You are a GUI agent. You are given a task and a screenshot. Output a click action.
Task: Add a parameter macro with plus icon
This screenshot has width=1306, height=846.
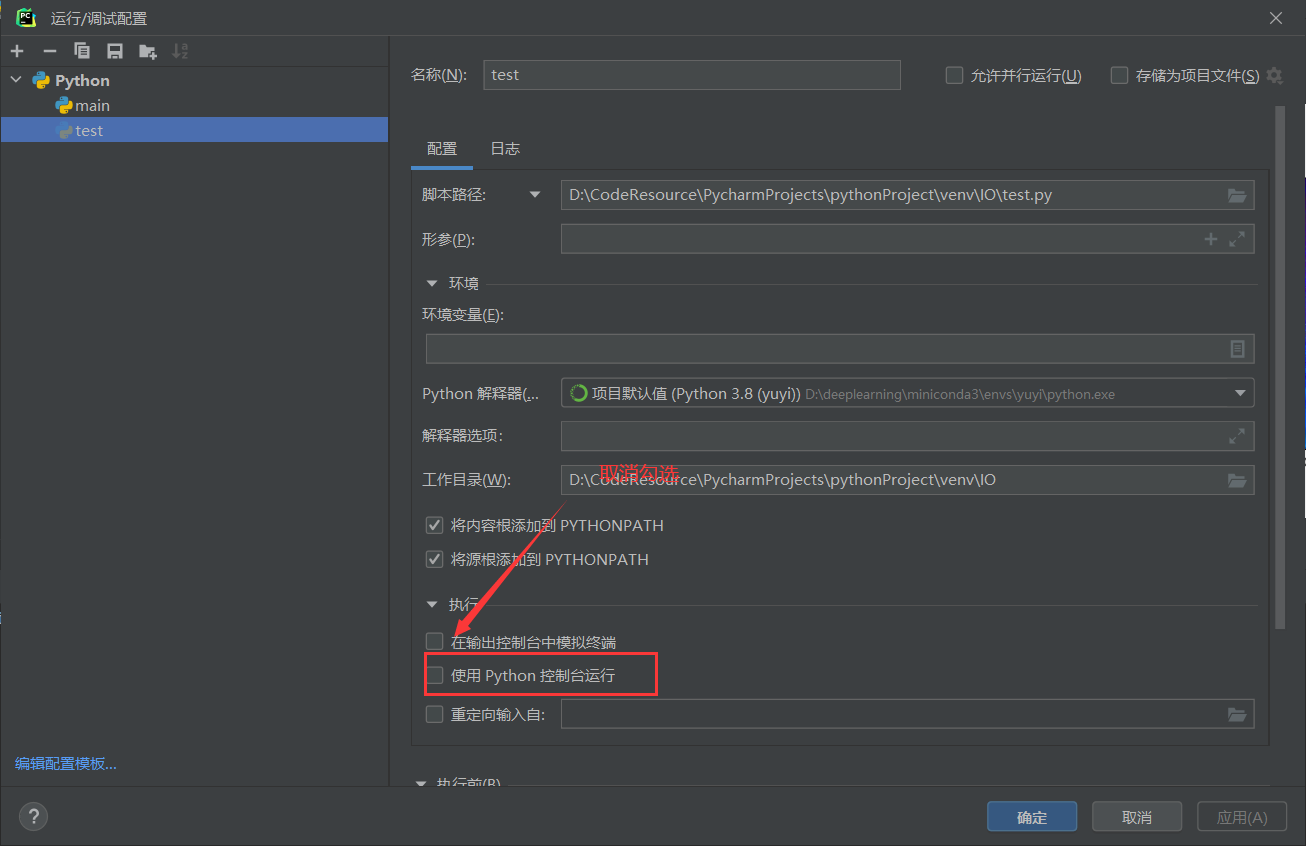pos(1211,239)
